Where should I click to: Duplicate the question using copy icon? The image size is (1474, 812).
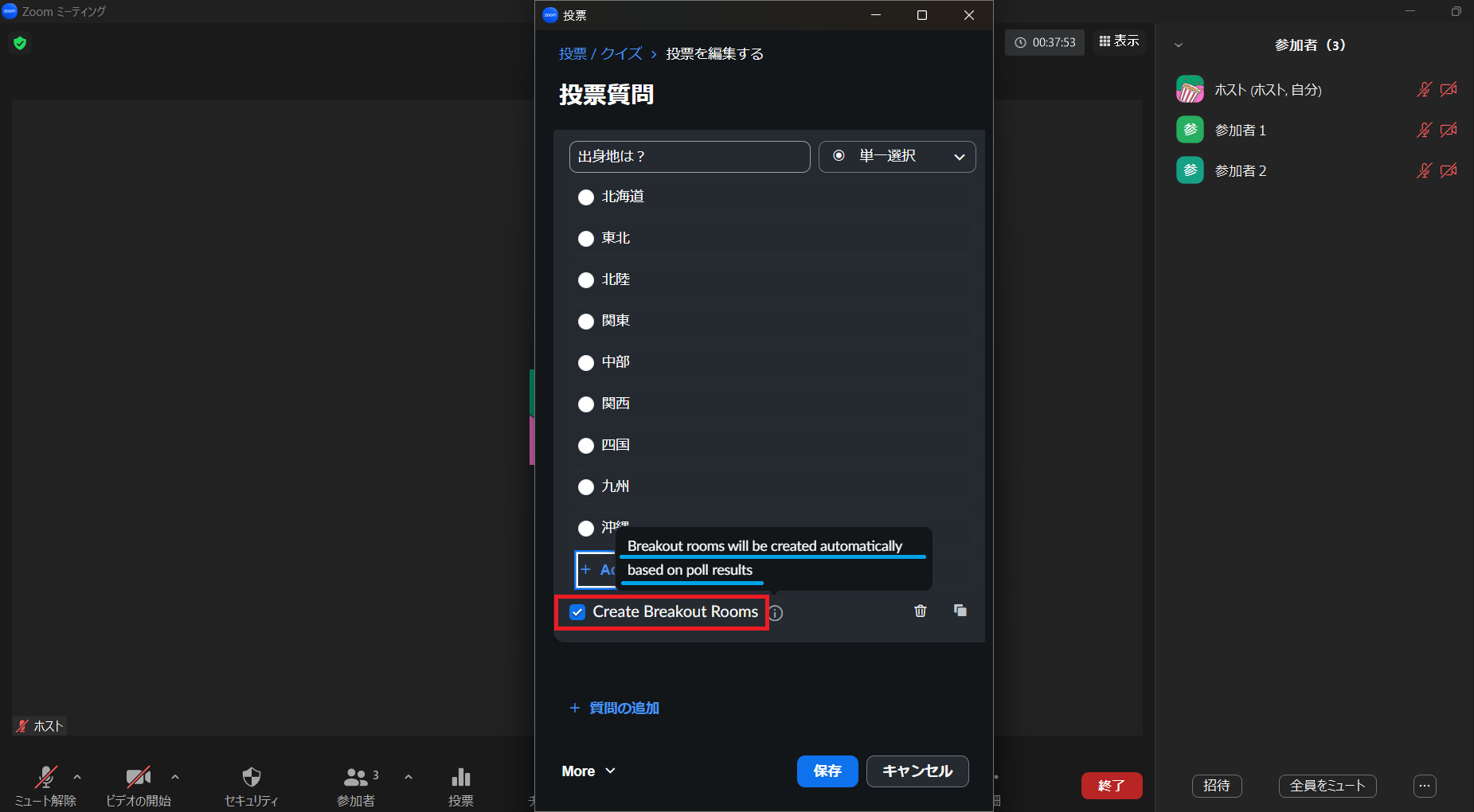[x=960, y=611]
